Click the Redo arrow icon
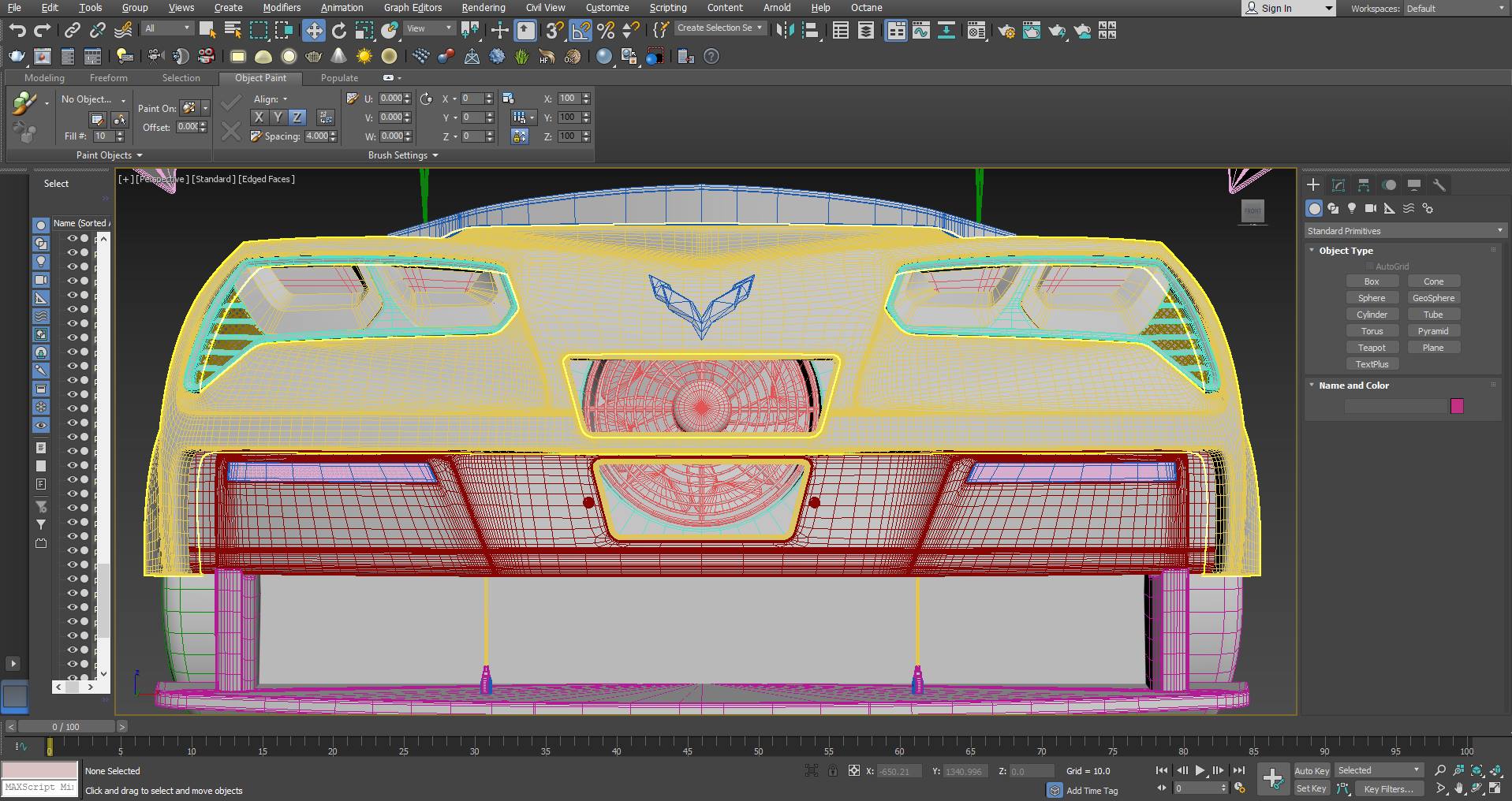The width and height of the screenshot is (1512, 801). pyautogui.click(x=43, y=31)
